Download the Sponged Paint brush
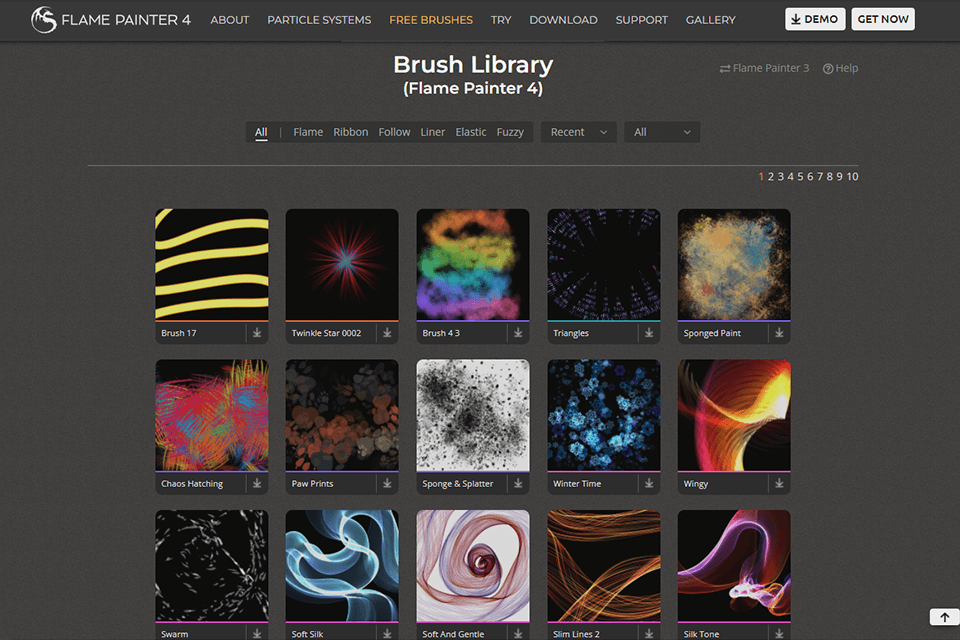 coord(779,333)
